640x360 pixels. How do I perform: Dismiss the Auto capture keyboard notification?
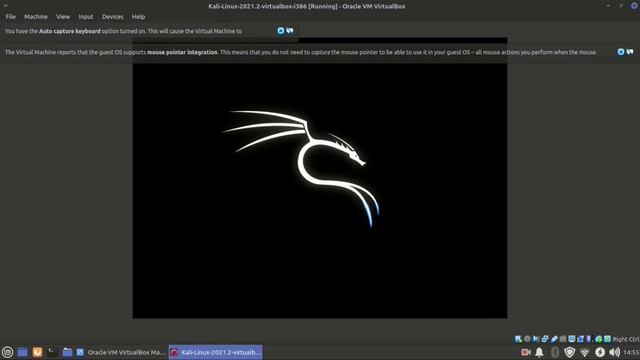tap(280, 31)
